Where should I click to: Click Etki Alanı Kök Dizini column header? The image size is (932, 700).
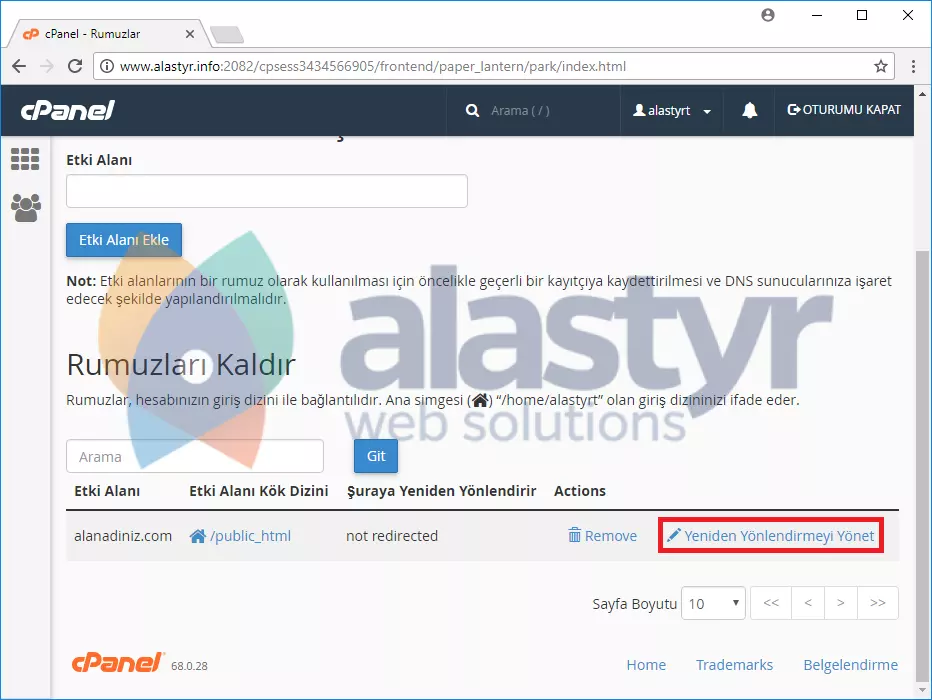click(259, 491)
